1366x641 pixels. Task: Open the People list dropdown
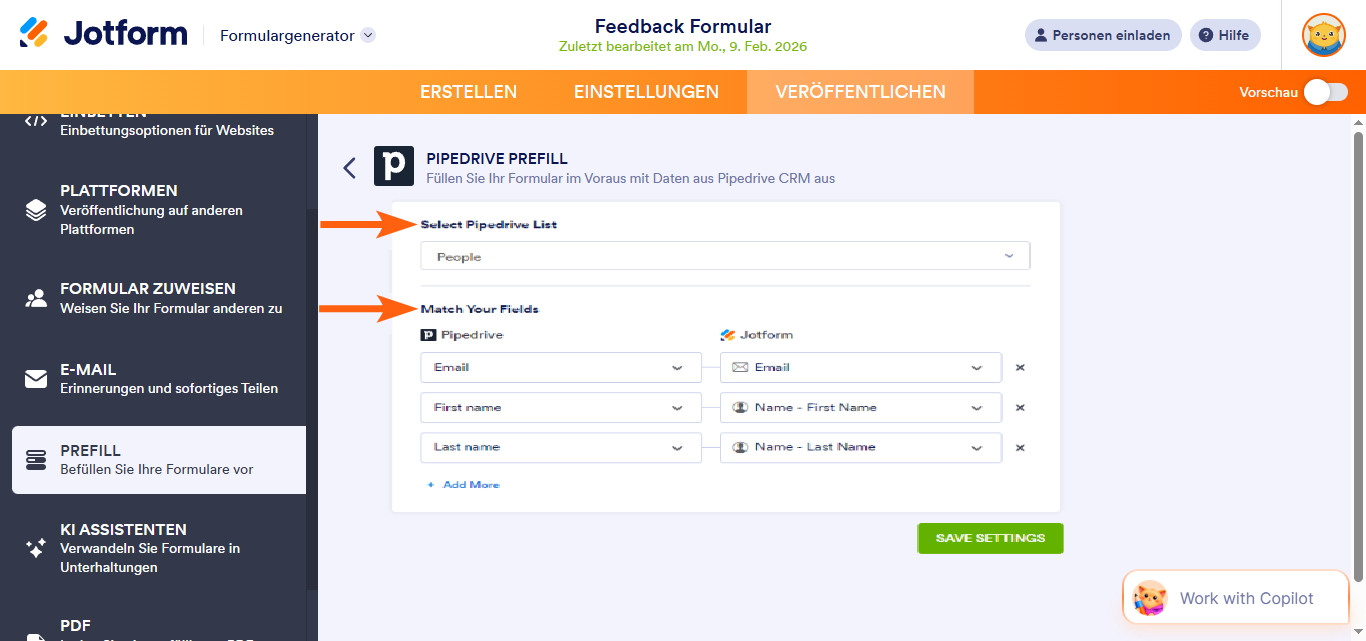tap(724, 255)
